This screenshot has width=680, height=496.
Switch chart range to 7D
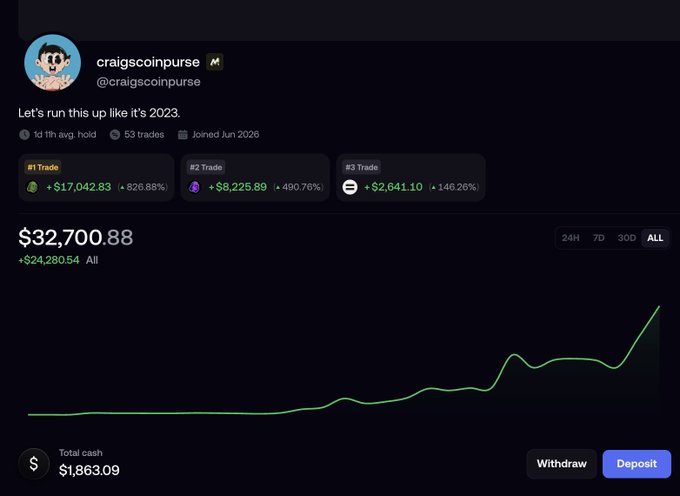[x=598, y=238]
